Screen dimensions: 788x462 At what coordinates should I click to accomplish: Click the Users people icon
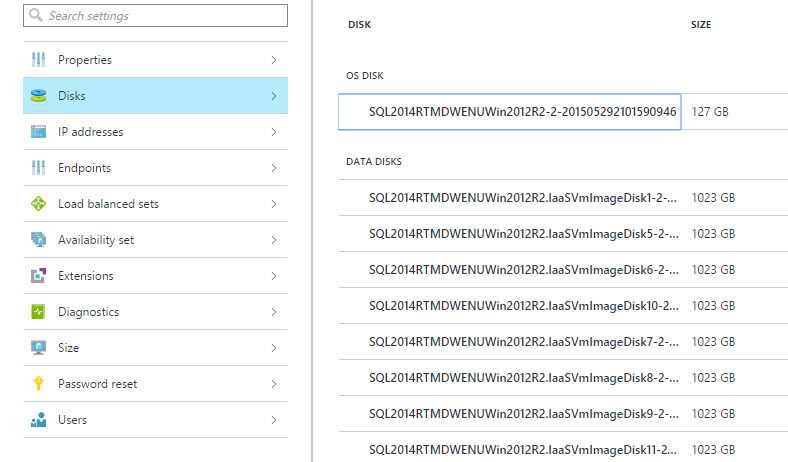coord(39,420)
